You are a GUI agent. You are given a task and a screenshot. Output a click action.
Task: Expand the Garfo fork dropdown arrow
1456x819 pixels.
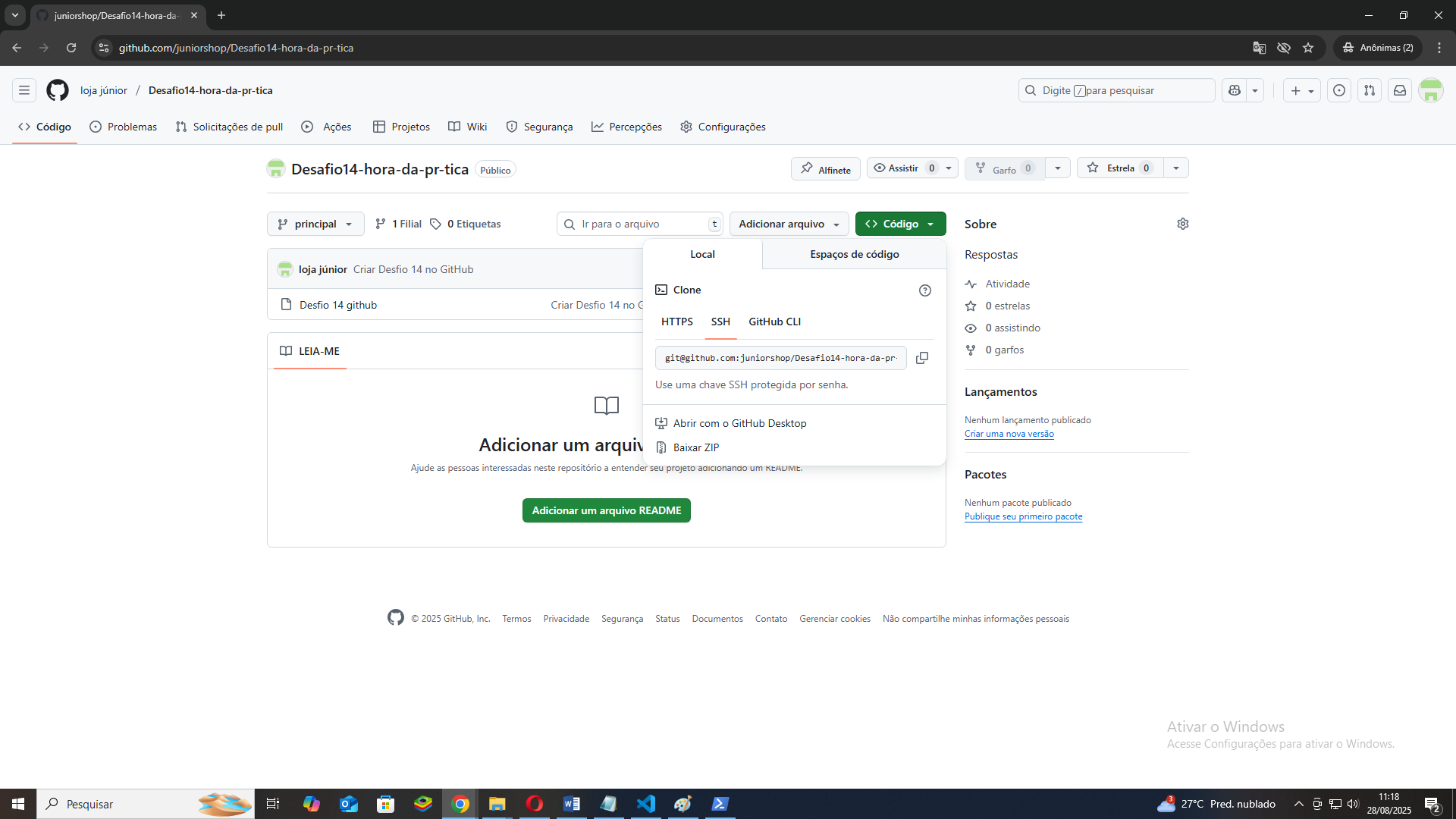click(x=1058, y=168)
